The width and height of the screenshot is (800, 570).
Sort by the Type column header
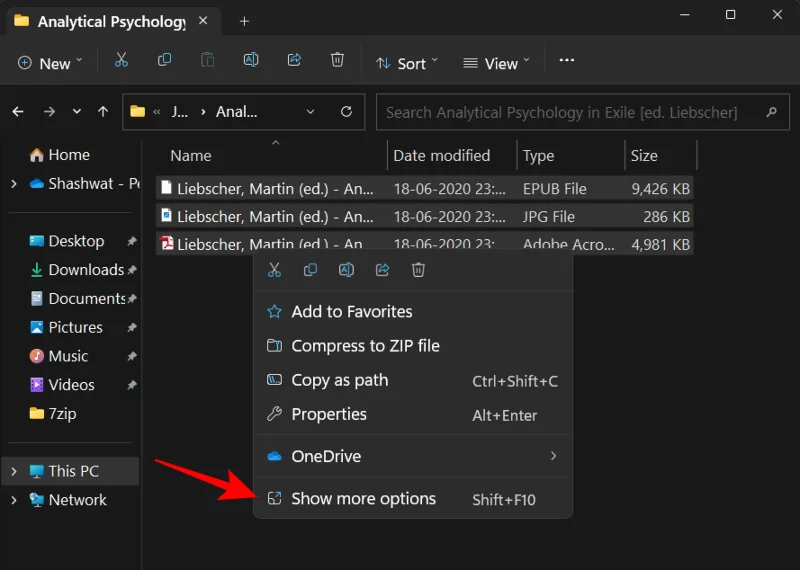pos(538,156)
